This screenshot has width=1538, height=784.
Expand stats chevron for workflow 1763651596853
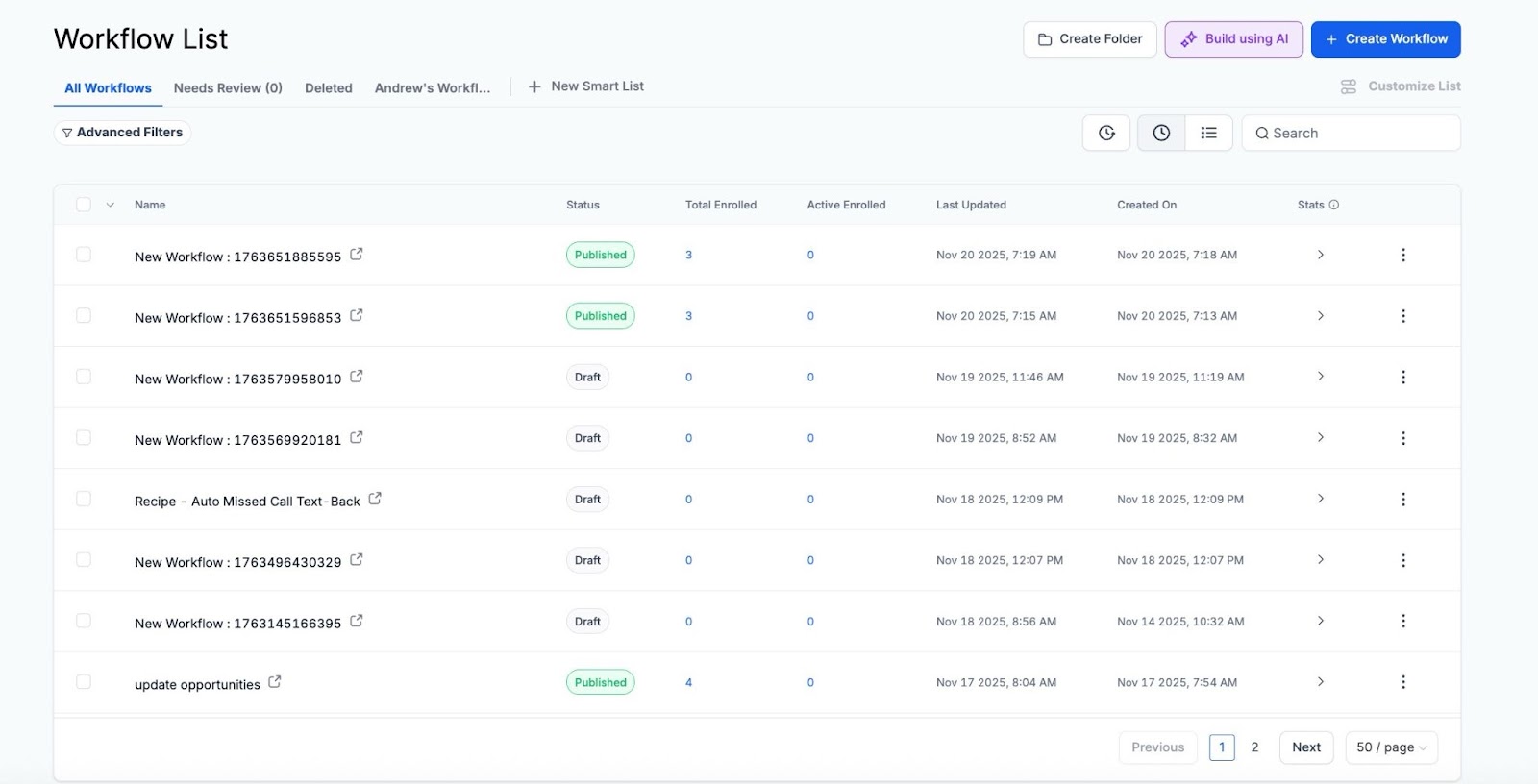click(x=1320, y=316)
